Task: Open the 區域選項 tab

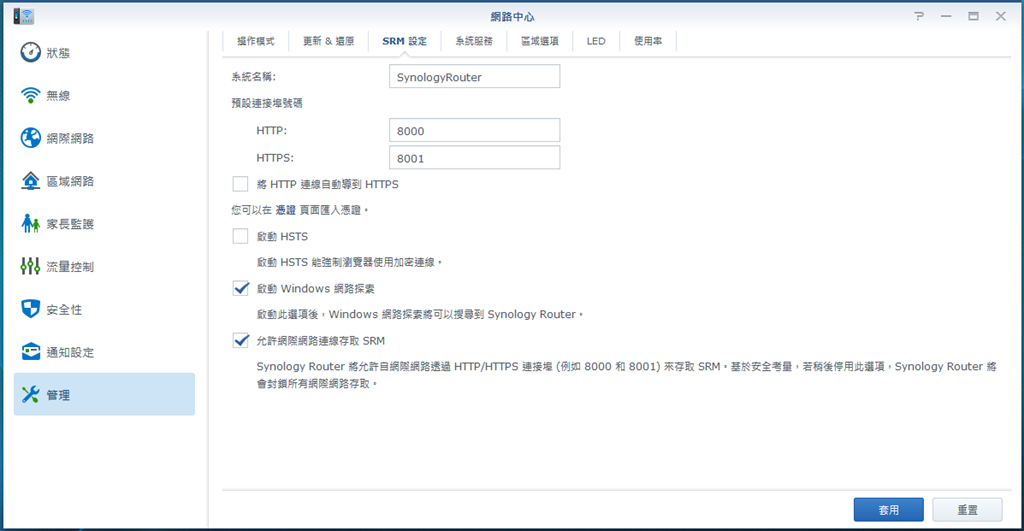Action: 539,41
